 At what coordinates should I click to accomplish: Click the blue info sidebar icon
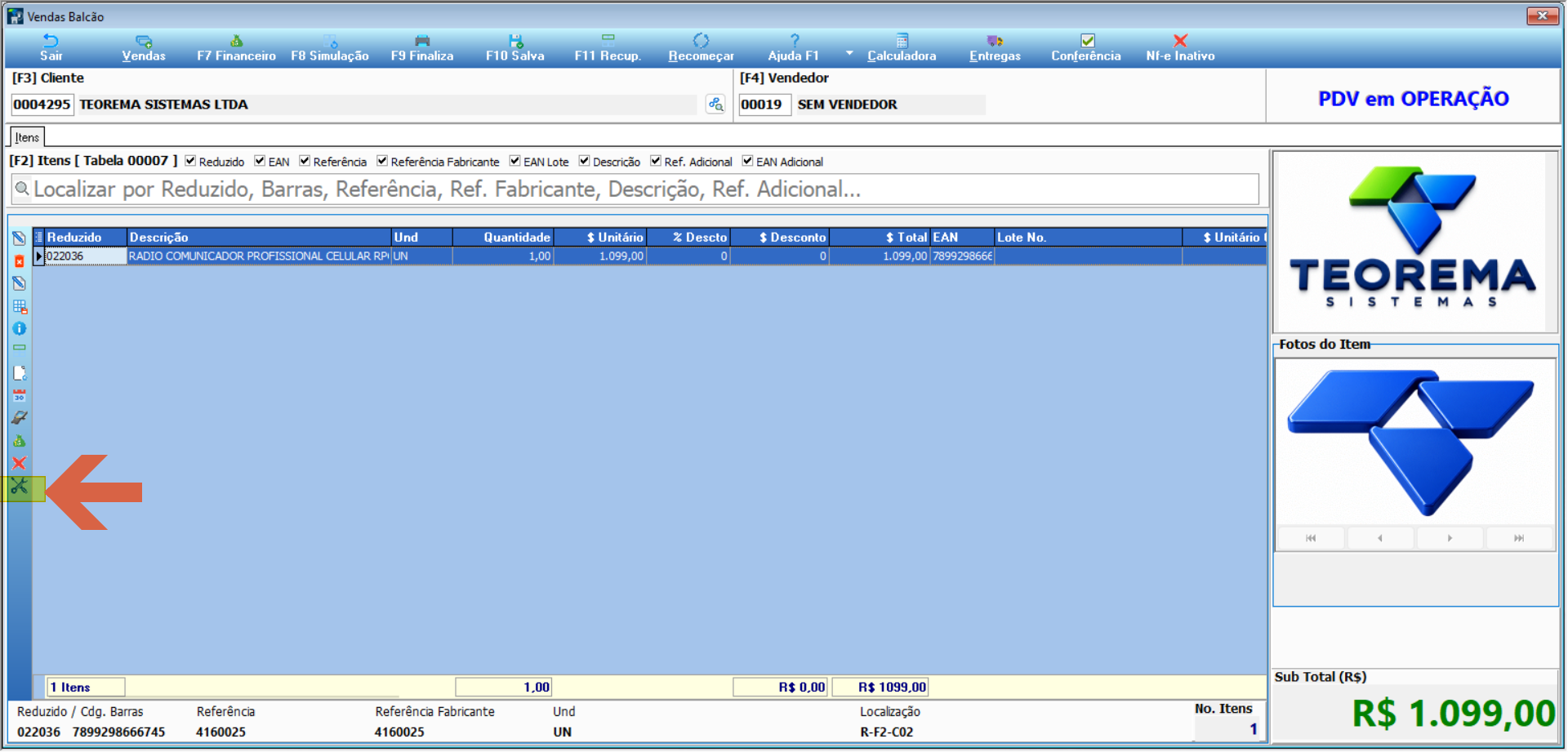(x=20, y=328)
